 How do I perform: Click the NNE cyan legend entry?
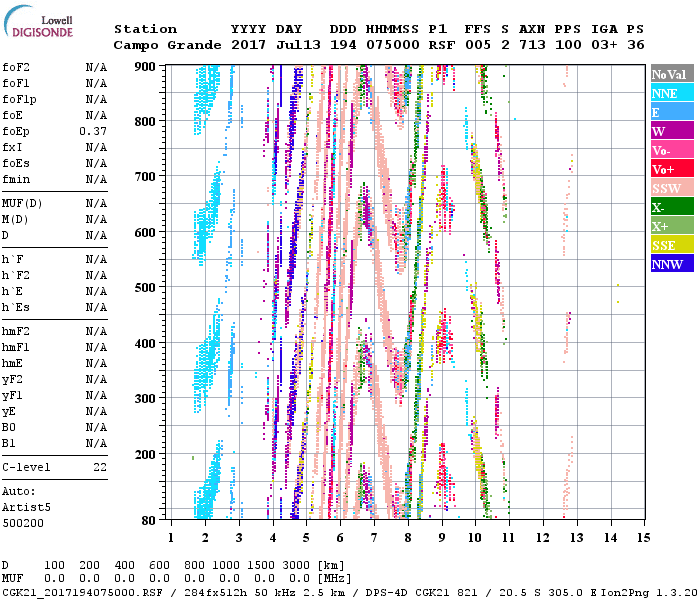click(669, 94)
